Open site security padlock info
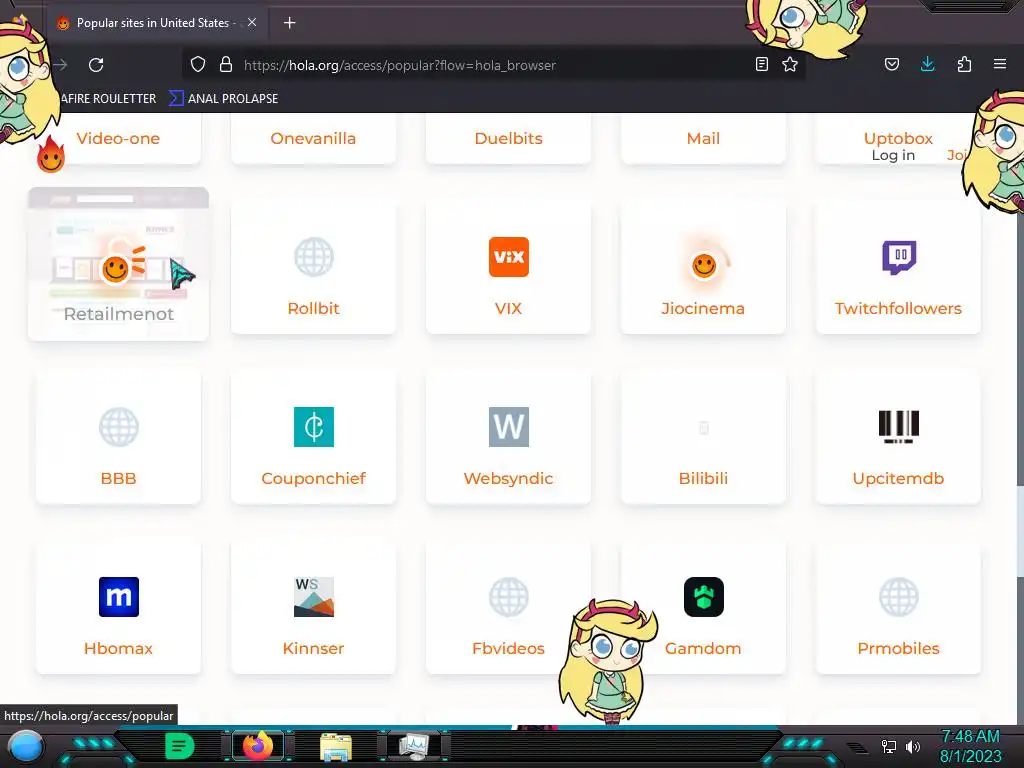This screenshot has height=768, width=1024. click(x=226, y=65)
